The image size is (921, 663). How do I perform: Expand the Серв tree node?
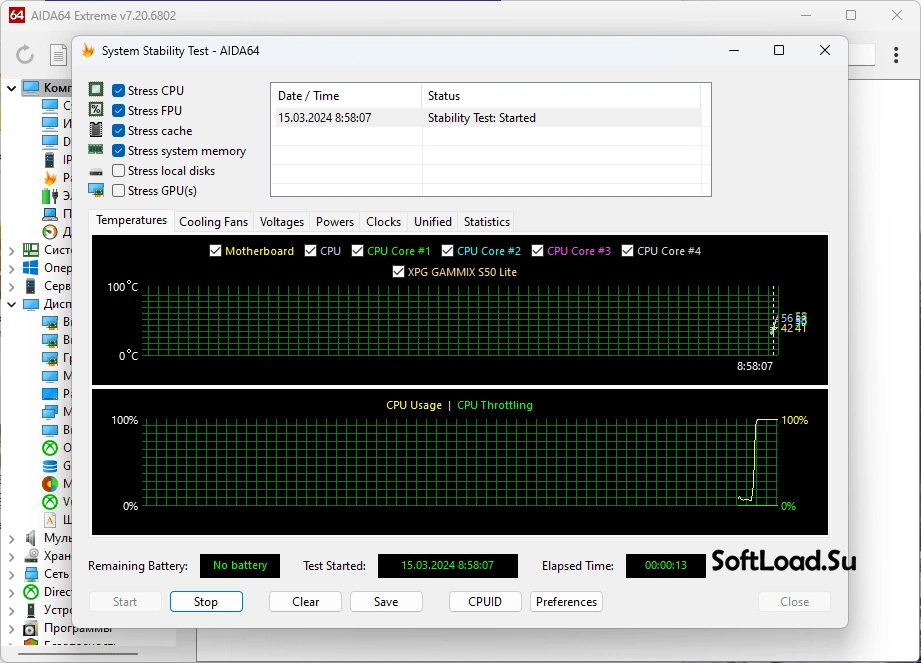(x=11, y=287)
